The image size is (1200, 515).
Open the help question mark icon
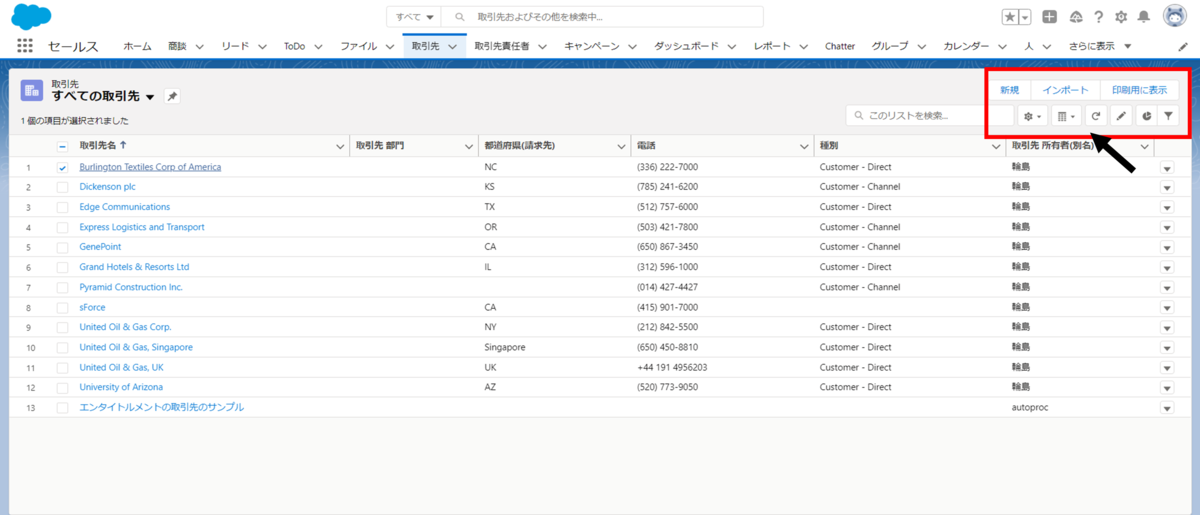coord(1099,17)
